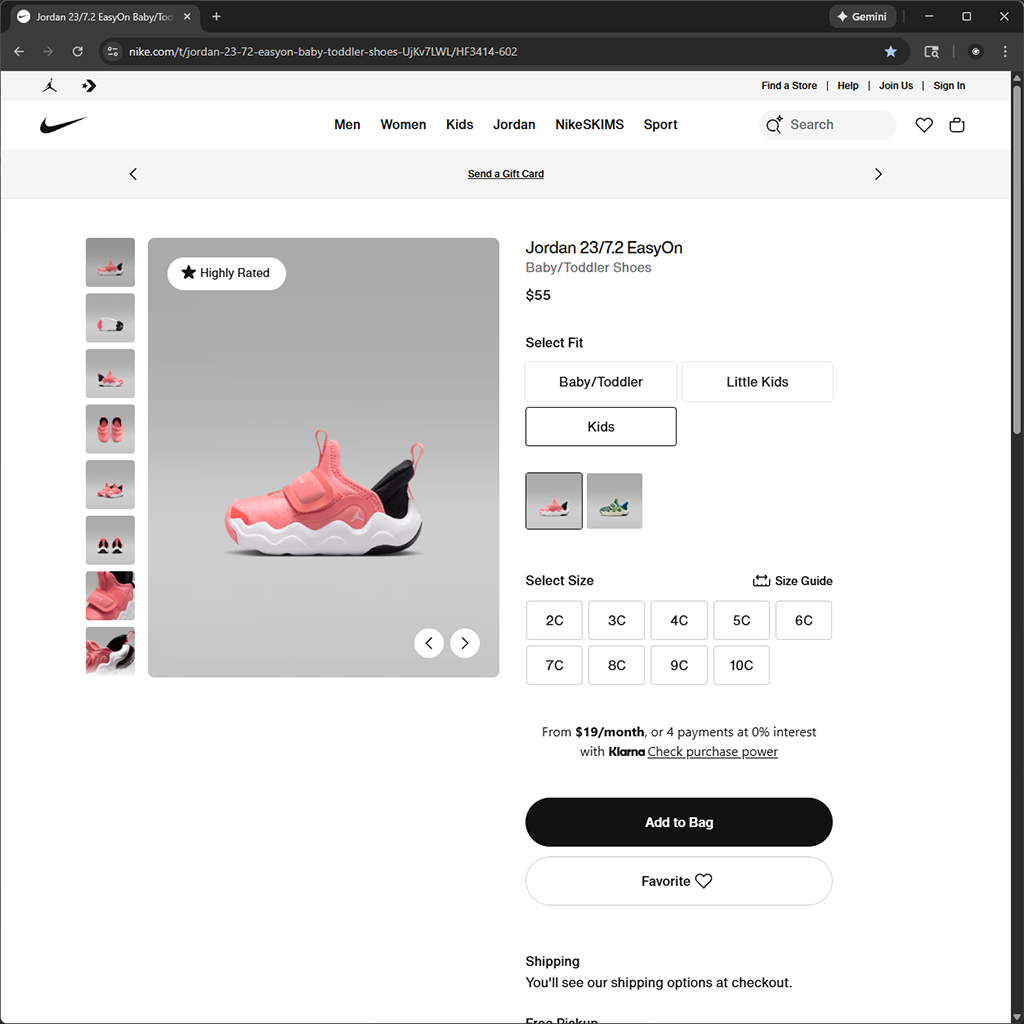
Task: Open Find a Store
Action: point(789,86)
